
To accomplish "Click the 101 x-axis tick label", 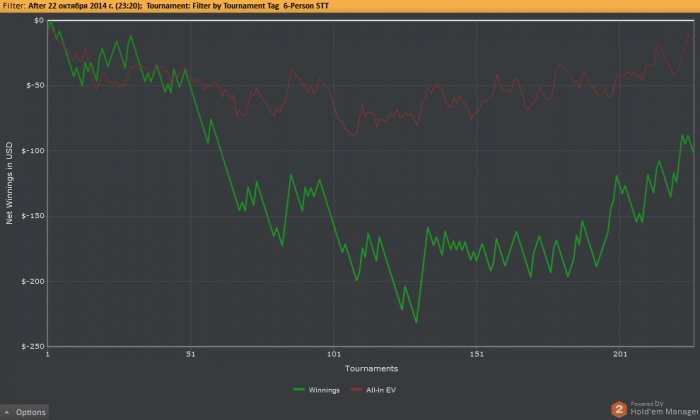I will (x=334, y=354).
